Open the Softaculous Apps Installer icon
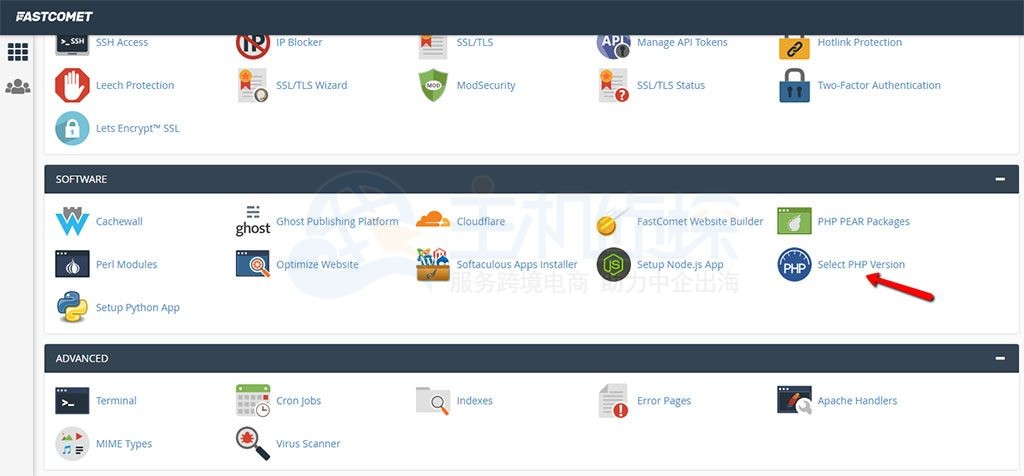1024x476 pixels. coord(433,265)
